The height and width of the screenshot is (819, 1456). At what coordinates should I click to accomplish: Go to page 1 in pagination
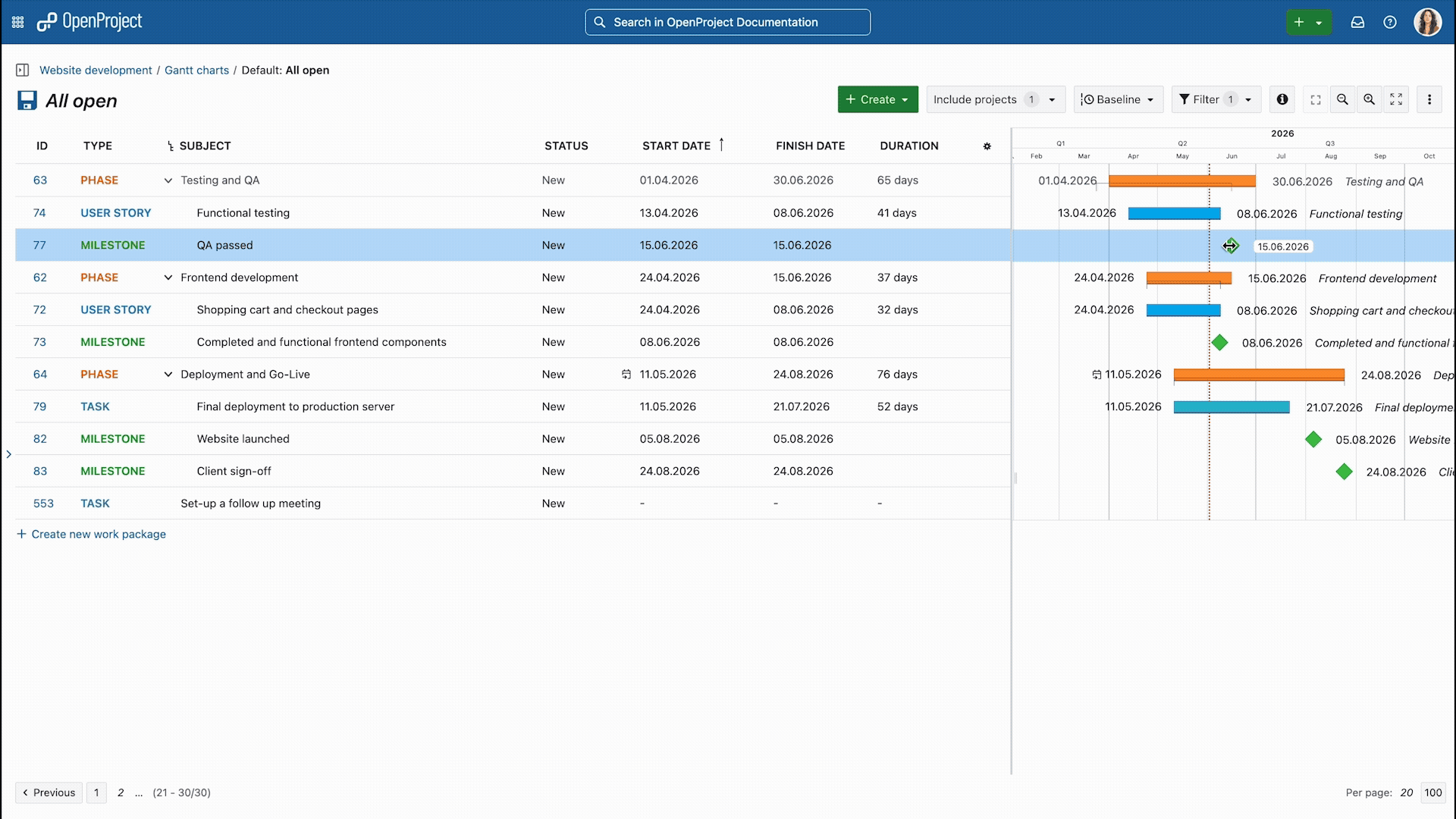pos(96,792)
